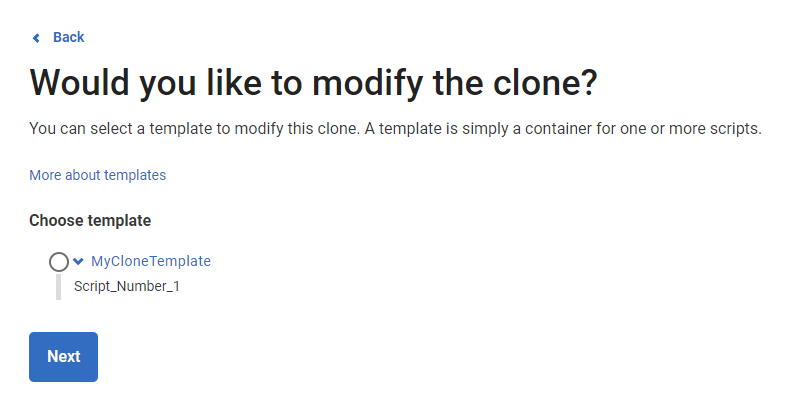Hide scripts listed under MyCloneTemplate
Viewport: 790px width, 407px height.
click(79, 262)
